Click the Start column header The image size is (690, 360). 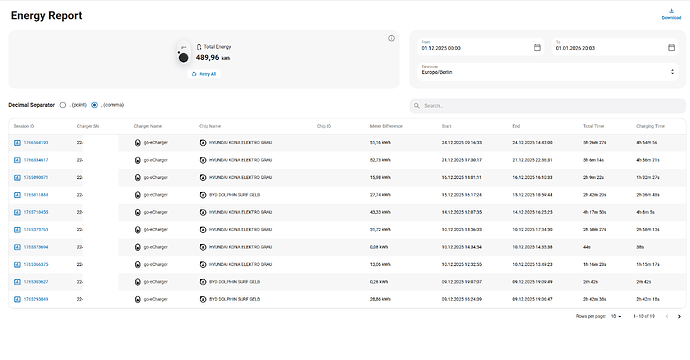tap(447, 126)
